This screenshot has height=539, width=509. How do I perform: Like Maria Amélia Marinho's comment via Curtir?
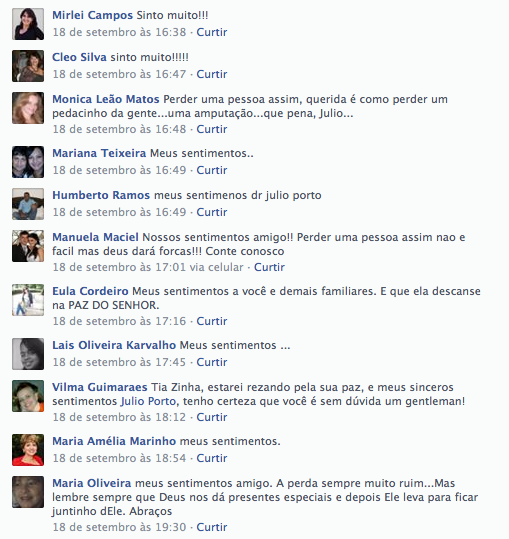[212, 458]
